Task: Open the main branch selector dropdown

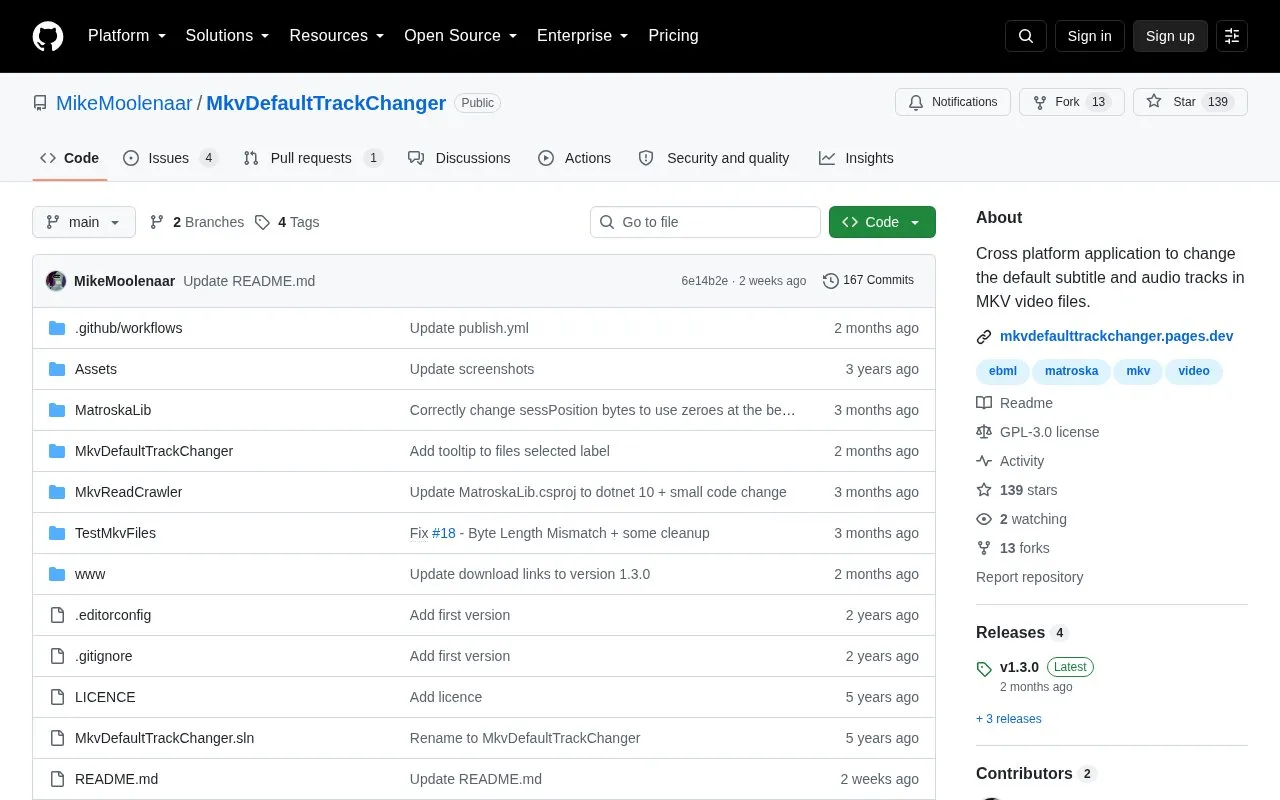Action: [84, 222]
